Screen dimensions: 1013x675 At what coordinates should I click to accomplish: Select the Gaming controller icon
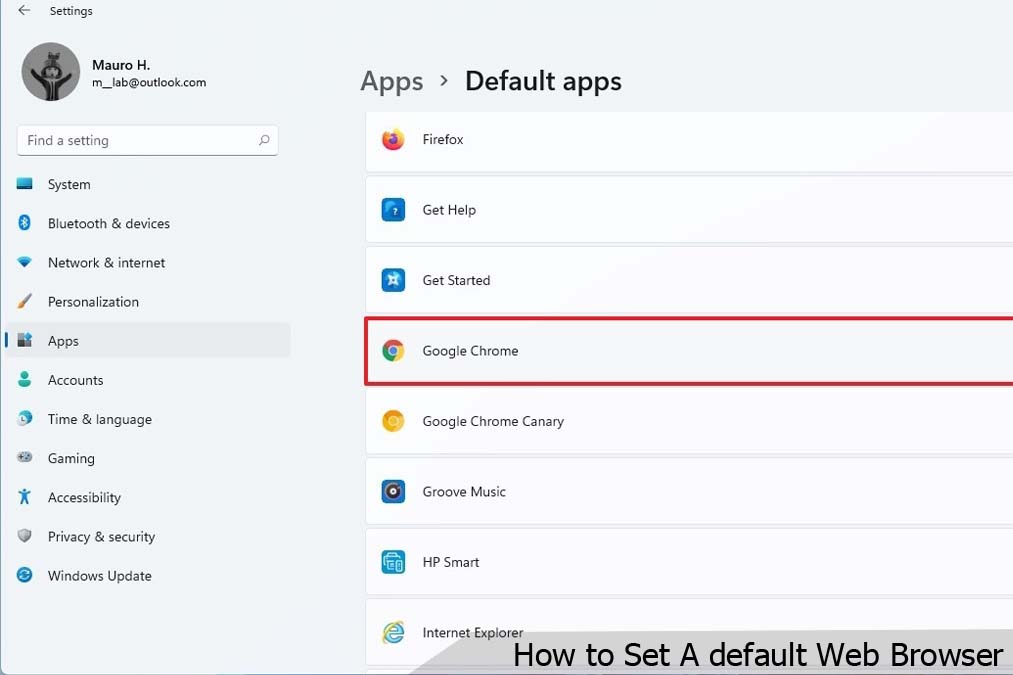(x=25, y=457)
